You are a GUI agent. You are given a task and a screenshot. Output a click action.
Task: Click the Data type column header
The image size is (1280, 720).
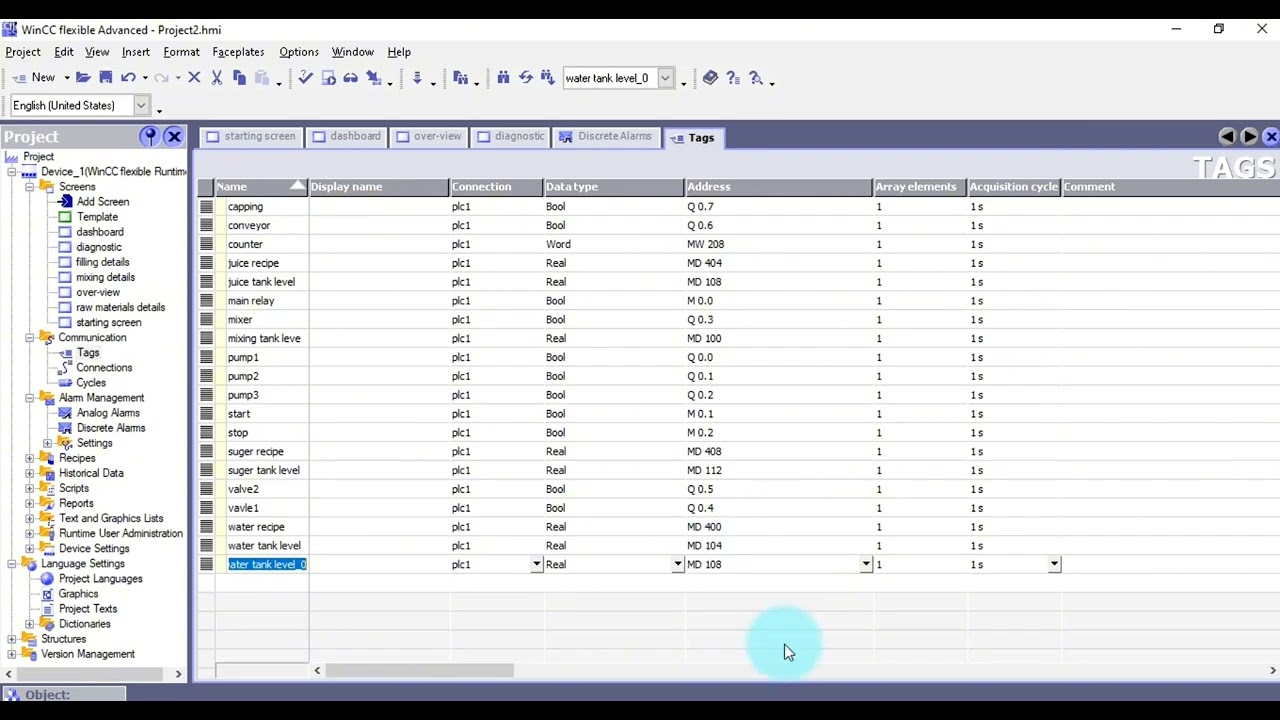(x=614, y=187)
